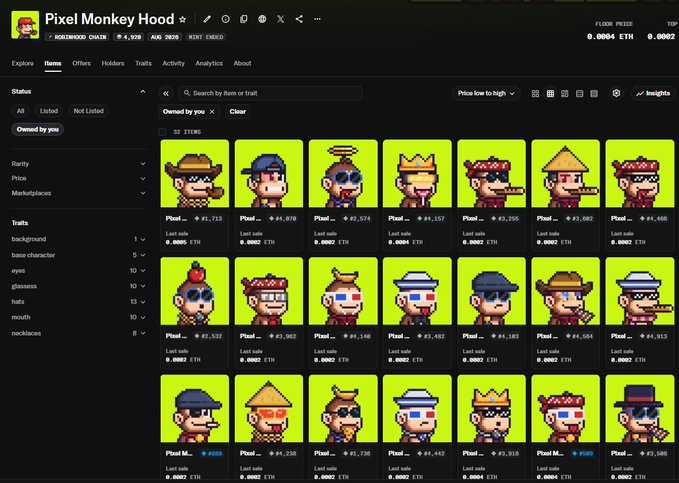The width and height of the screenshot is (679, 483).
Task: Click the blue #509 rank badge
Action: [x=582, y=454]
